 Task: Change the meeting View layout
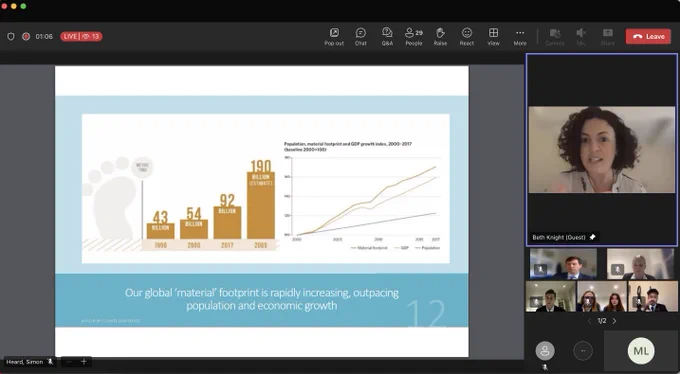click(494, 36)
